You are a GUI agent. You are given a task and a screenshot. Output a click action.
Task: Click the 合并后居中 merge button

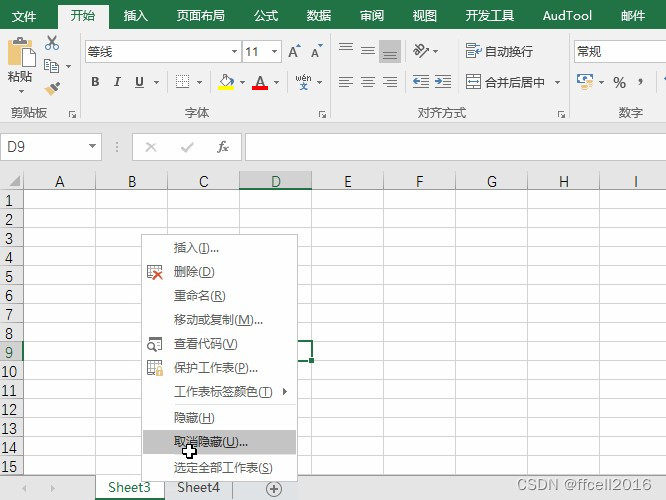tap(505, 82)
